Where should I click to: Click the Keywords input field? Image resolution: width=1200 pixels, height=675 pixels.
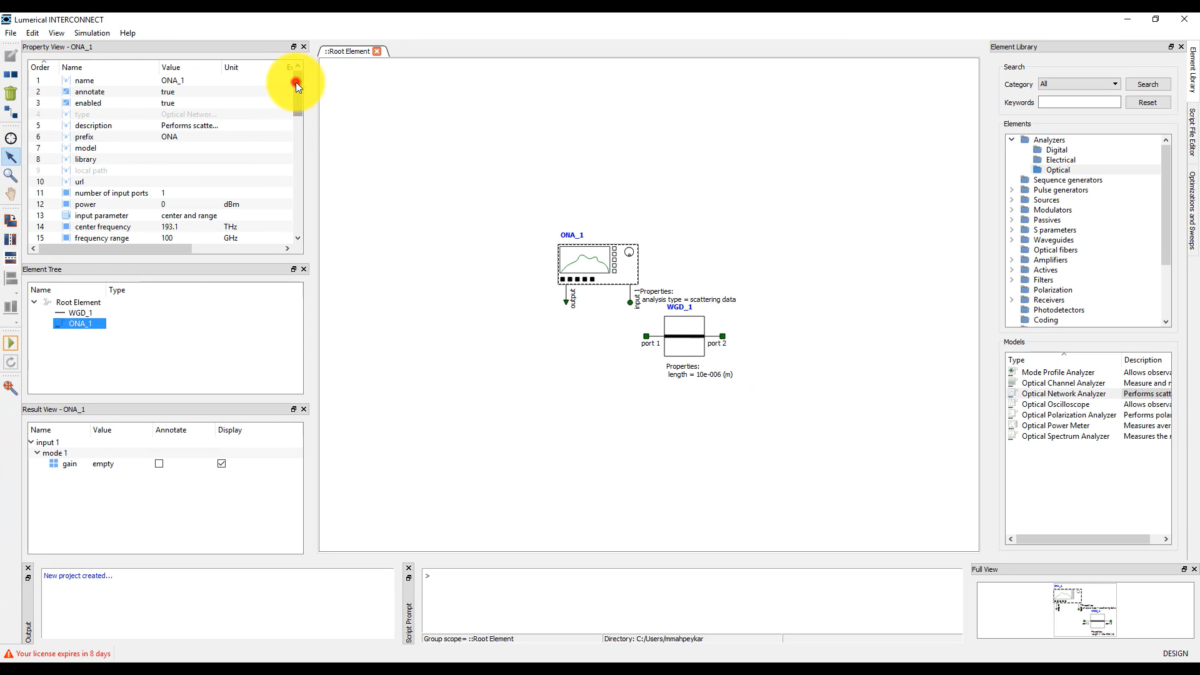point(1079,102)
